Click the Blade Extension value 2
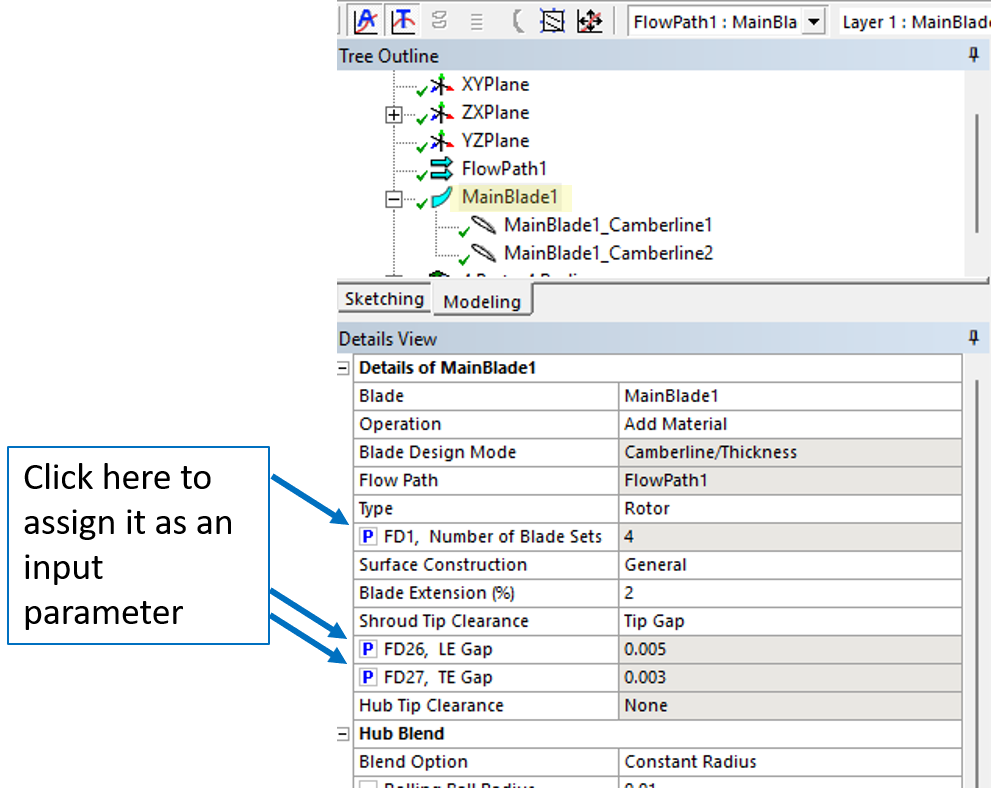This screenshot has height=788, width=991. click(x=790, y=593)
